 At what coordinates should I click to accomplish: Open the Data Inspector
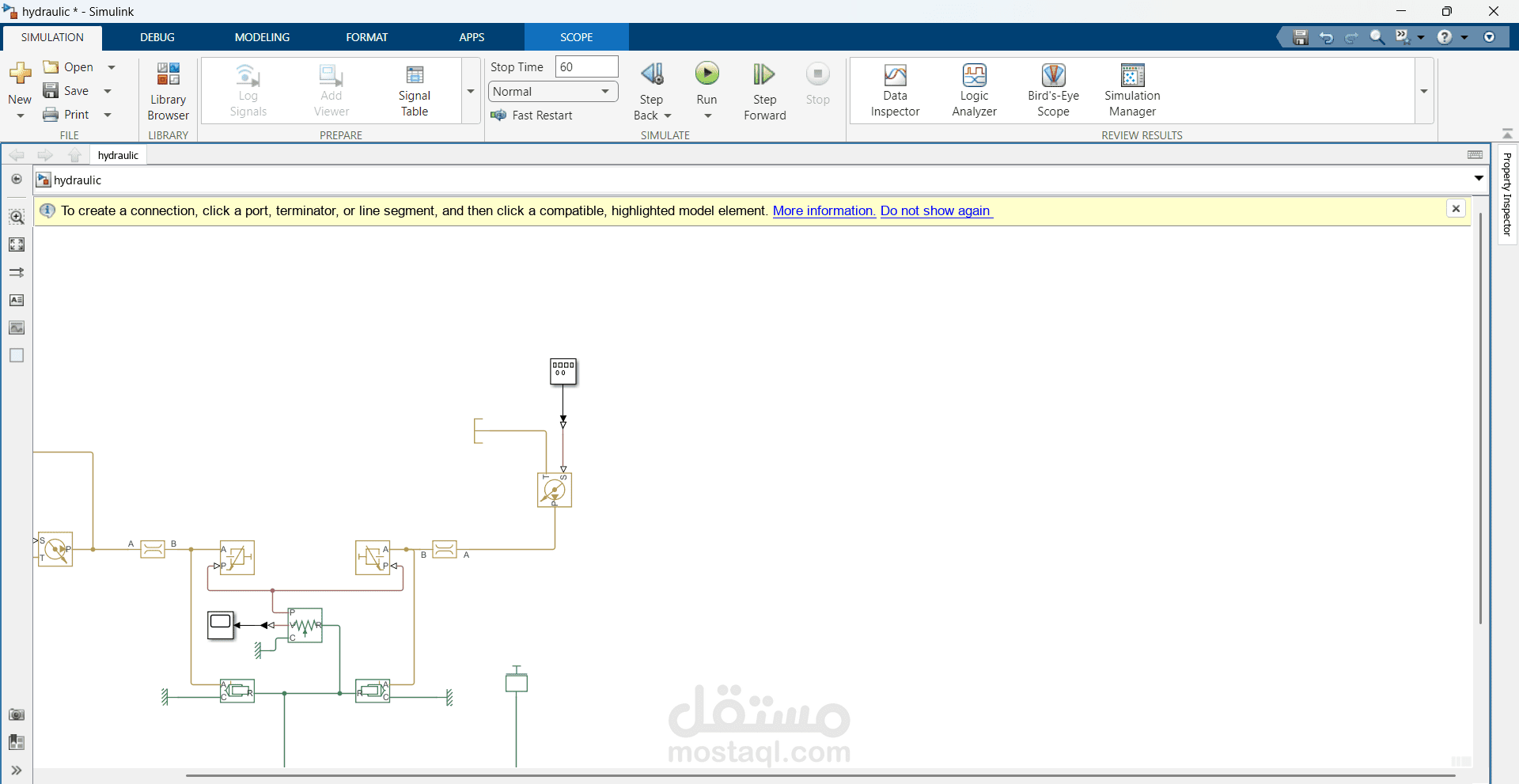(895, 90)
